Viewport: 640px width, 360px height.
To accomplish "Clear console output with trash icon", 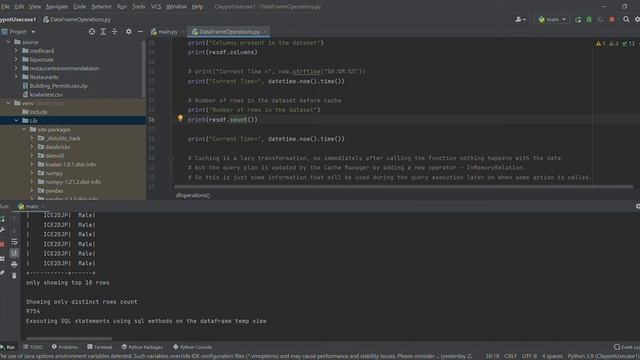I will pos(14,276).
